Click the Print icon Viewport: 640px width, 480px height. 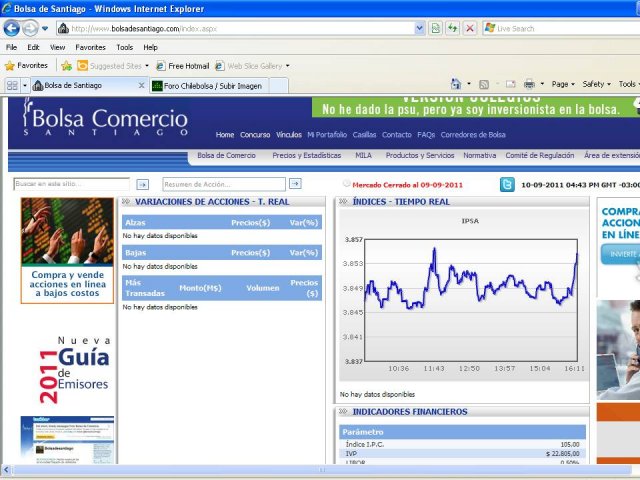[529, 84]
